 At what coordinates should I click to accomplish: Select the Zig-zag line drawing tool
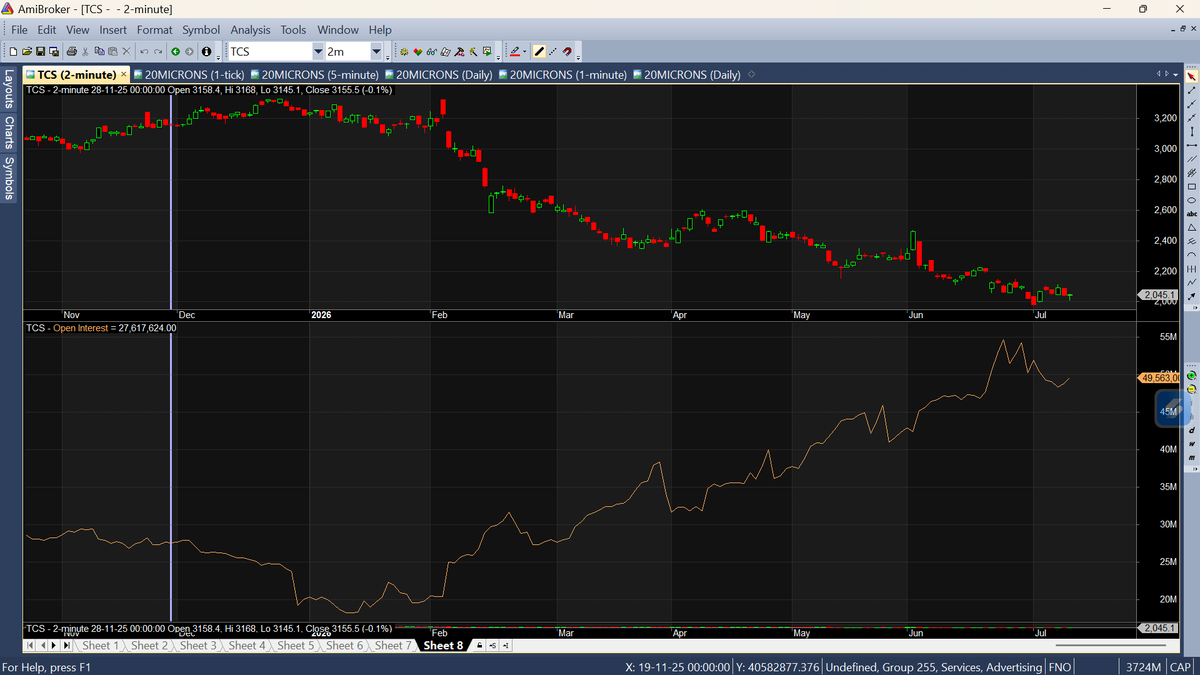coord(1191,281)
